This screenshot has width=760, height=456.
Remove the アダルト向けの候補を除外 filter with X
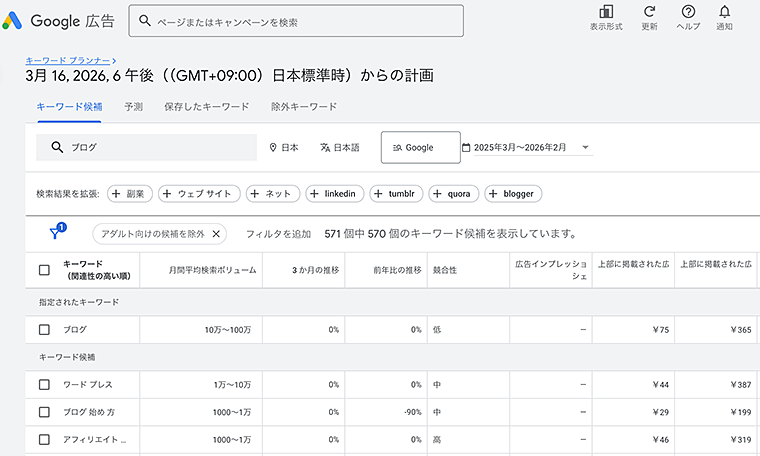[x=216, y=234]
